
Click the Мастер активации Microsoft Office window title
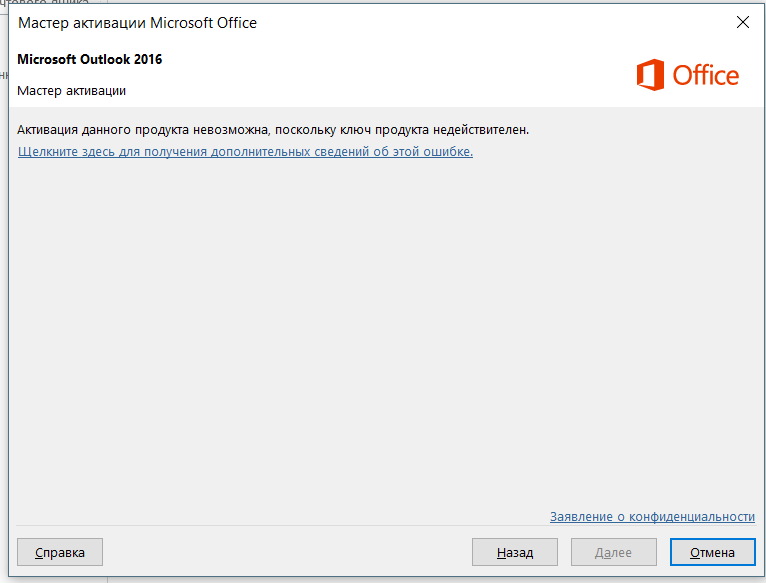click(x=137, y=23)
